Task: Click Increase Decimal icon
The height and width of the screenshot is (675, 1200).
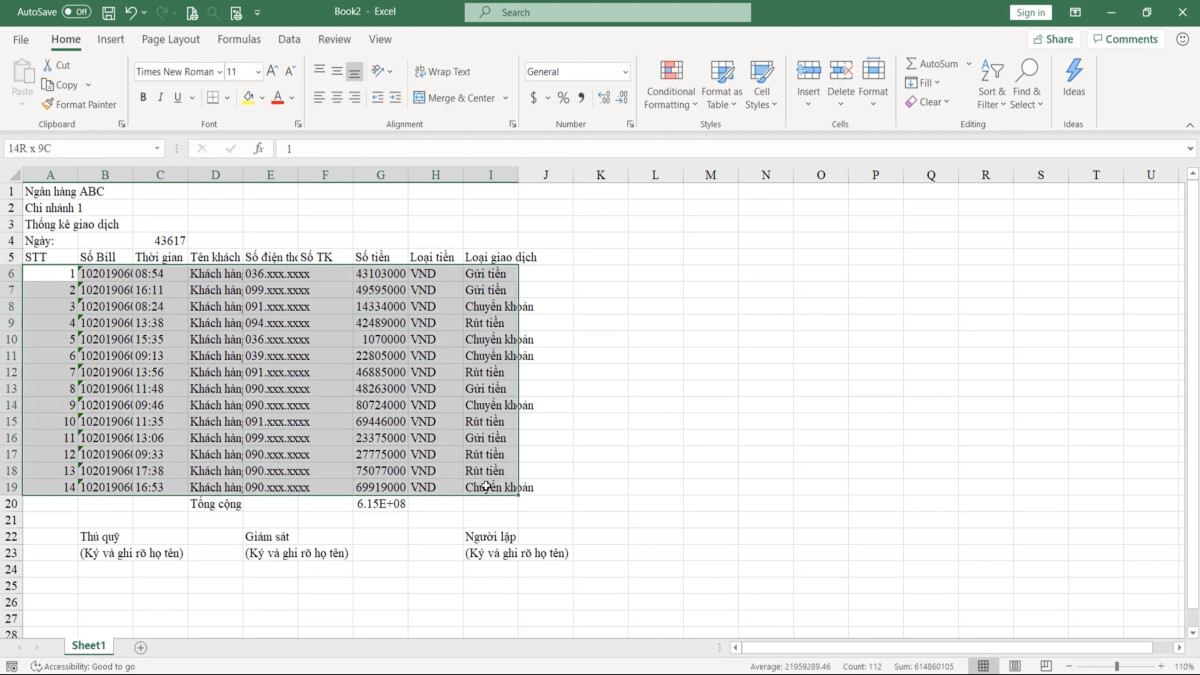Action: point(605,98)
